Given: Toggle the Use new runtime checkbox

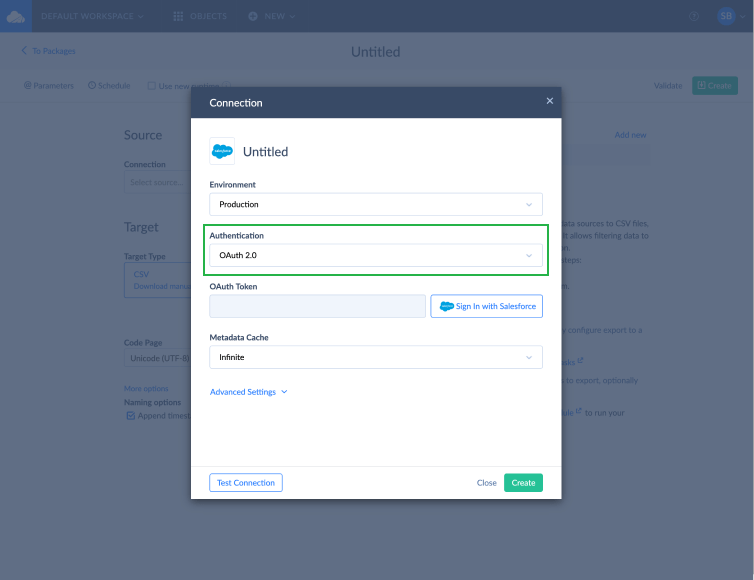Looking at the screenshot, I should coord(151,86).
